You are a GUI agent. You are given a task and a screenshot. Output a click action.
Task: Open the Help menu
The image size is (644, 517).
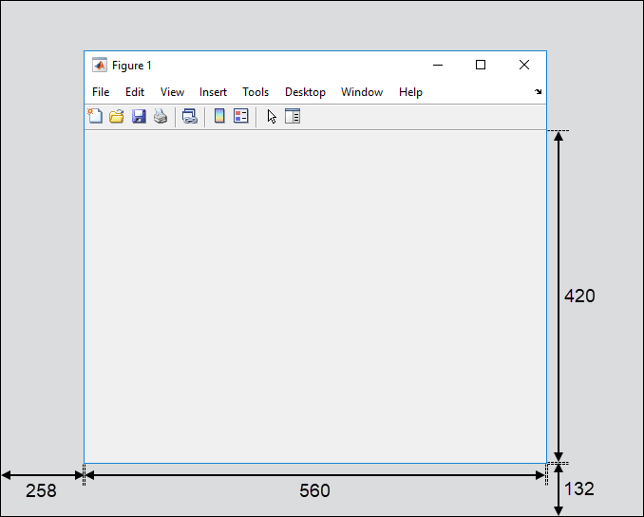(x=411, y=92)
